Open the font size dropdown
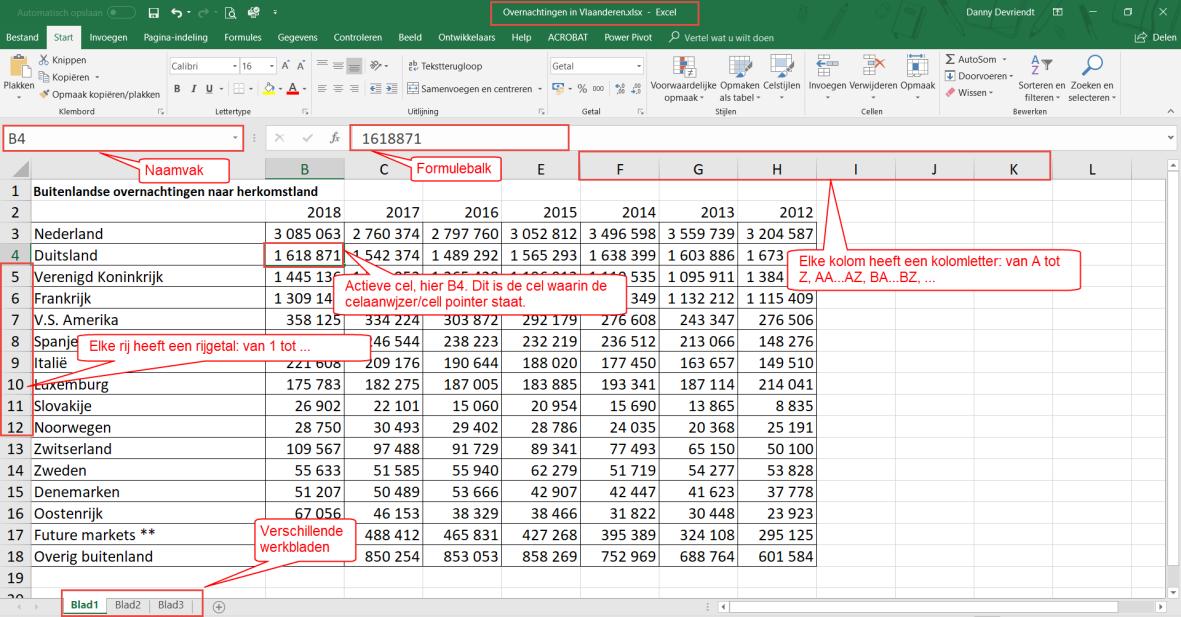 (x=270, y=66)
